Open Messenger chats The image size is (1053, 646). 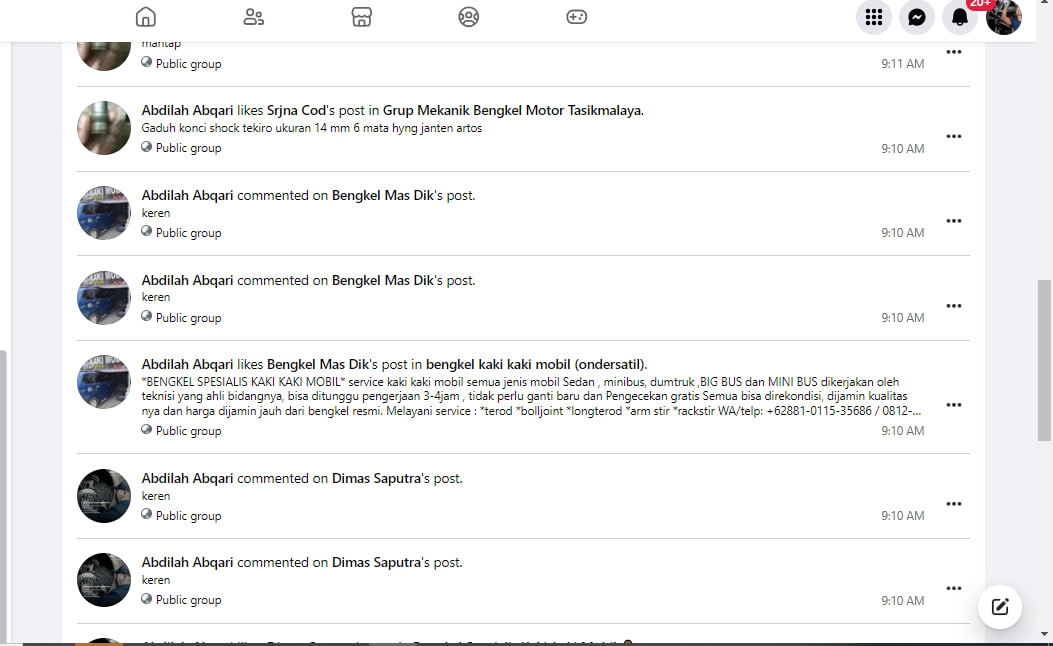pos(917,17)
